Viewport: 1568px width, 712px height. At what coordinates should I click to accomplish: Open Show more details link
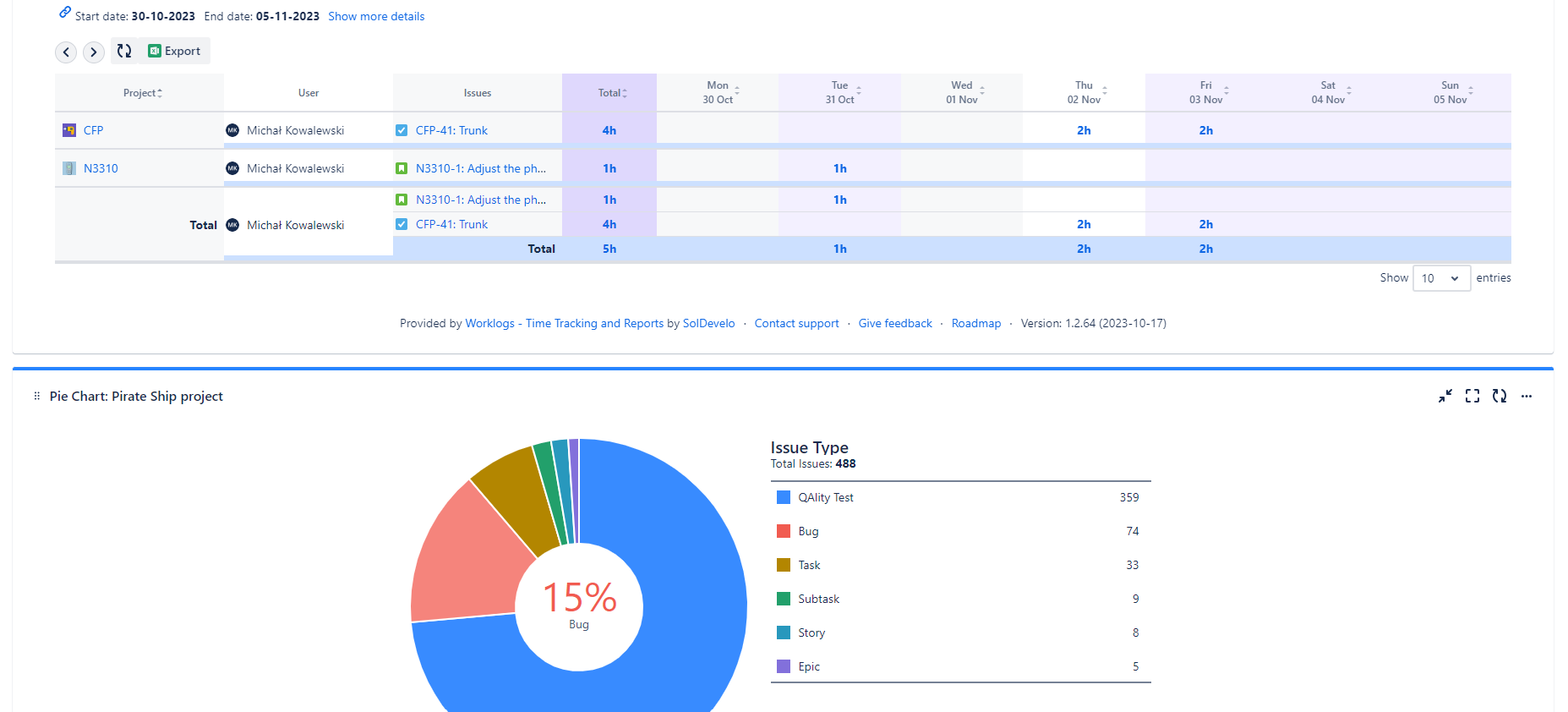[376, 16]
